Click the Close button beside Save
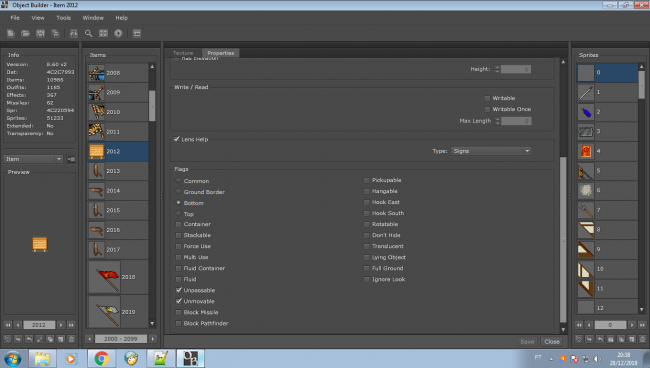Image resolution: width=650 pixels, height=368 pixels. pos(552,341)
